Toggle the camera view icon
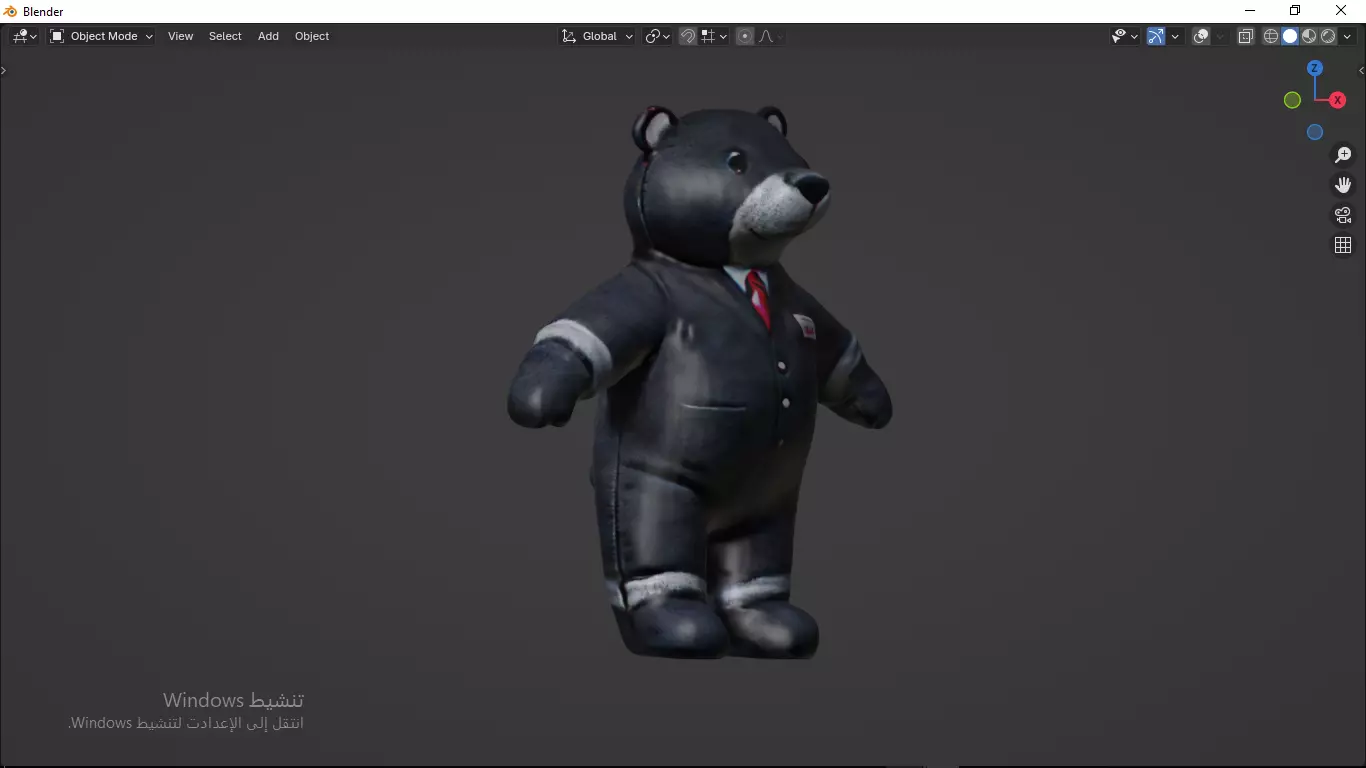This screenshot has height=768, width=1366. (1343, 215)
